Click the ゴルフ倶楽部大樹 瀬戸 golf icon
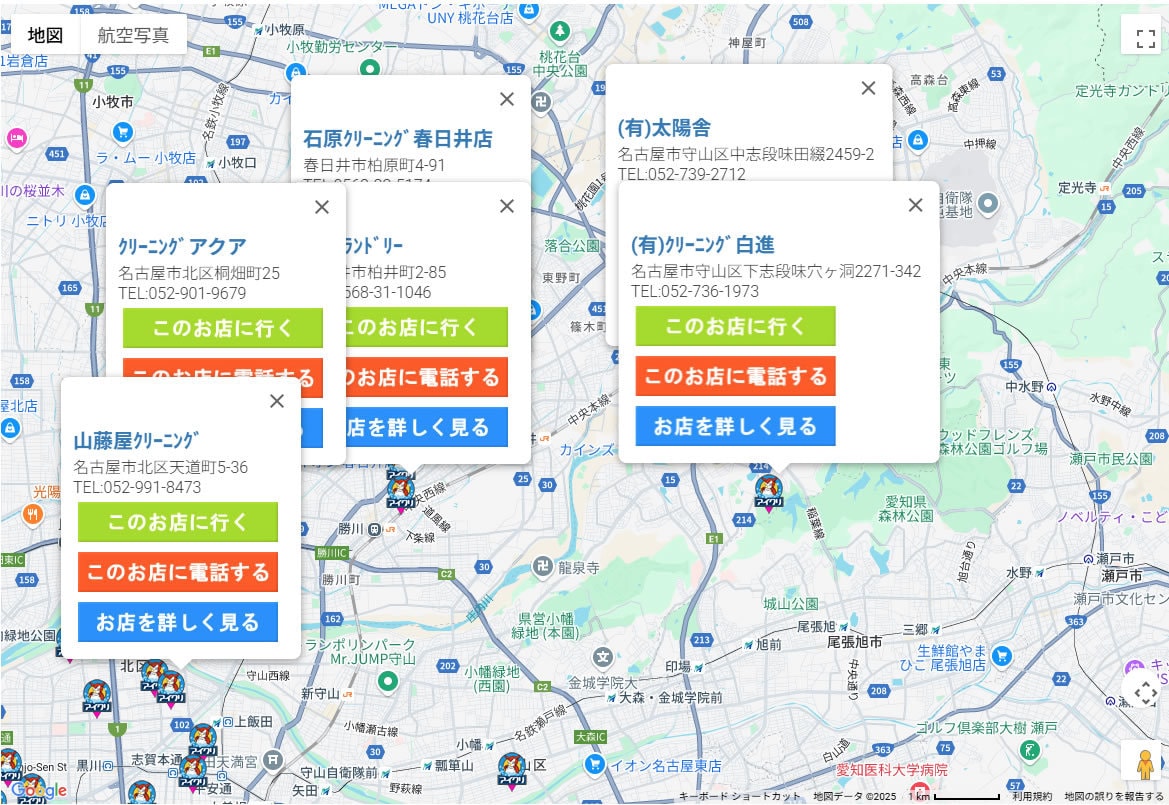 (x=1030, y=750)
